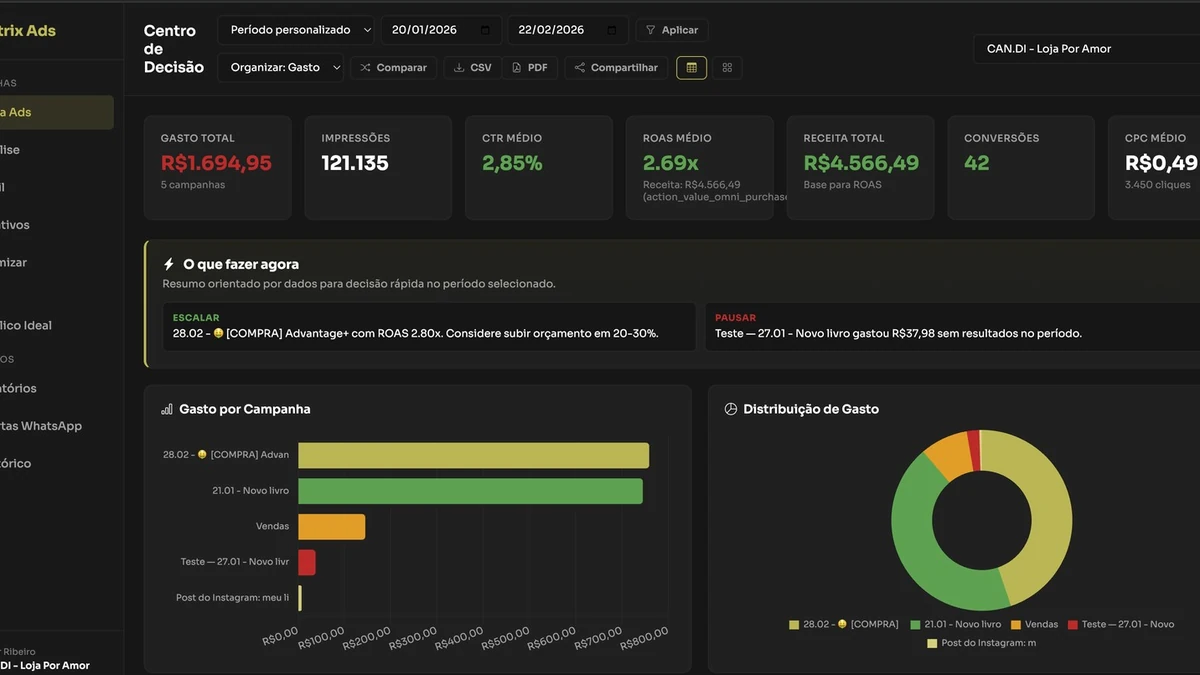Click the Comparar button
Screen dimensions: 1200x675
coord(393,67)
